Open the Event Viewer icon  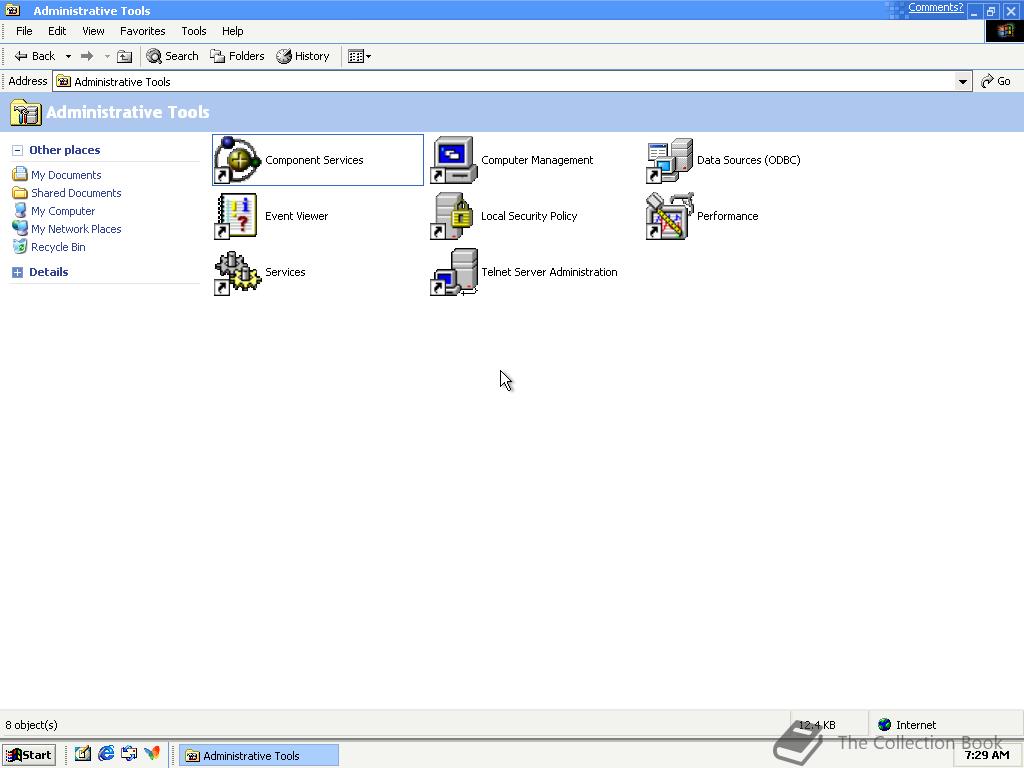click(x=238, y=216)
